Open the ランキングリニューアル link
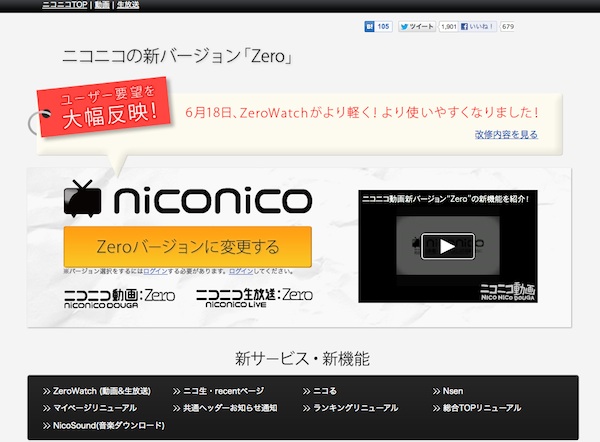 click(x=355, y=408)
